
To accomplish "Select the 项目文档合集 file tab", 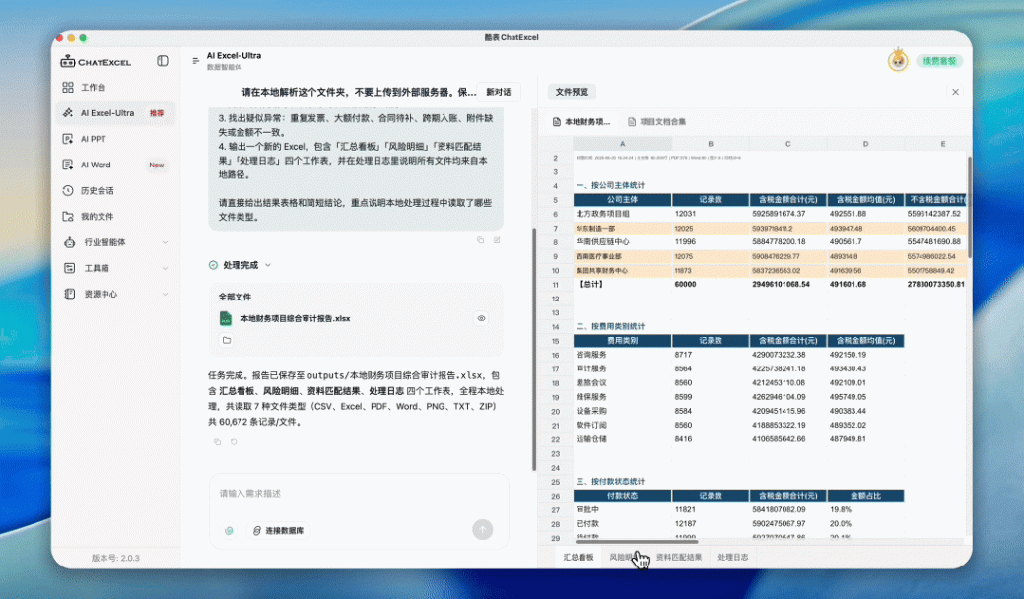I will [657, 121].
